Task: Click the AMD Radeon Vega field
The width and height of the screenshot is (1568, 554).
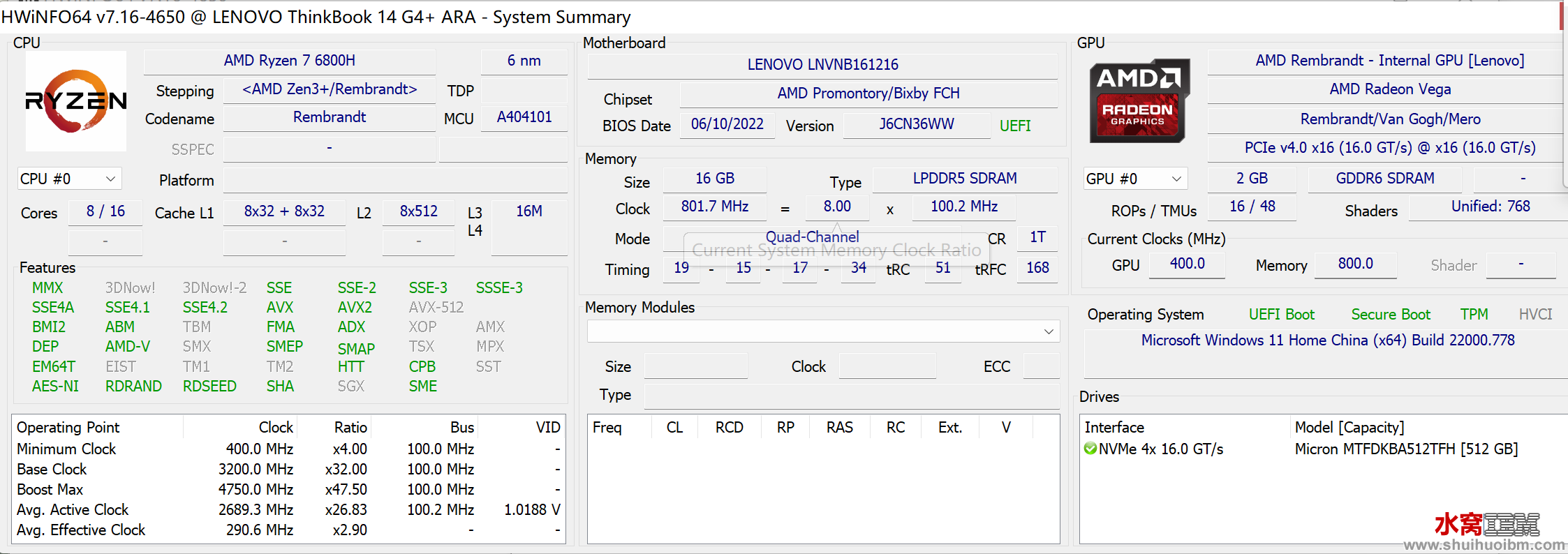Action: click(x=1389, y=89)
